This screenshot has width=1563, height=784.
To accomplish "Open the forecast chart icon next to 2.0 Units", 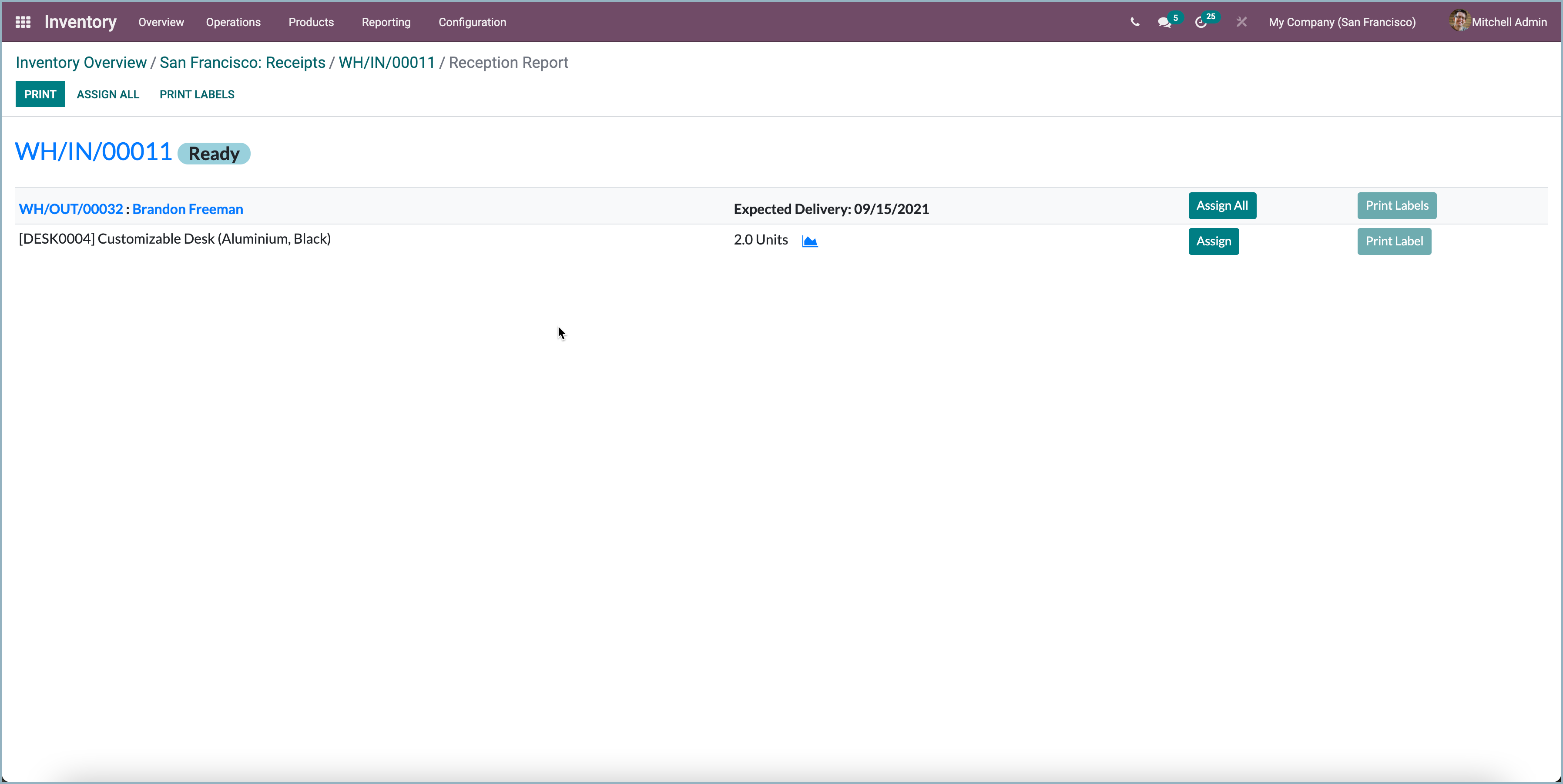I will click(x=809, y=241).
